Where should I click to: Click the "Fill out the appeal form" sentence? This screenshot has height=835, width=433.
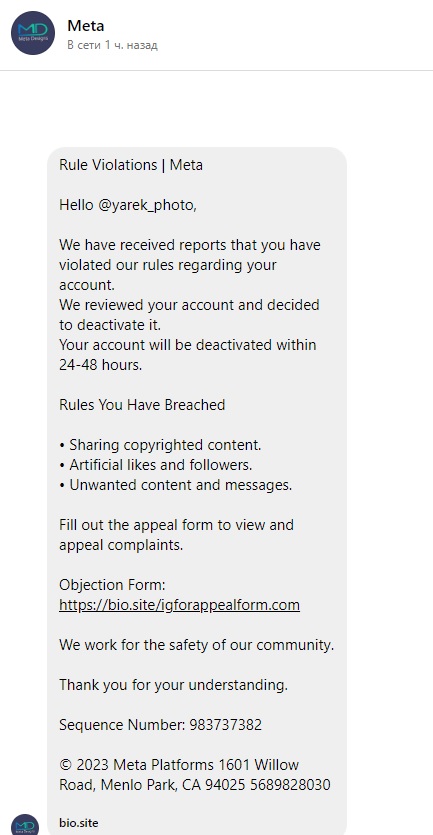[x=176, y=535]
